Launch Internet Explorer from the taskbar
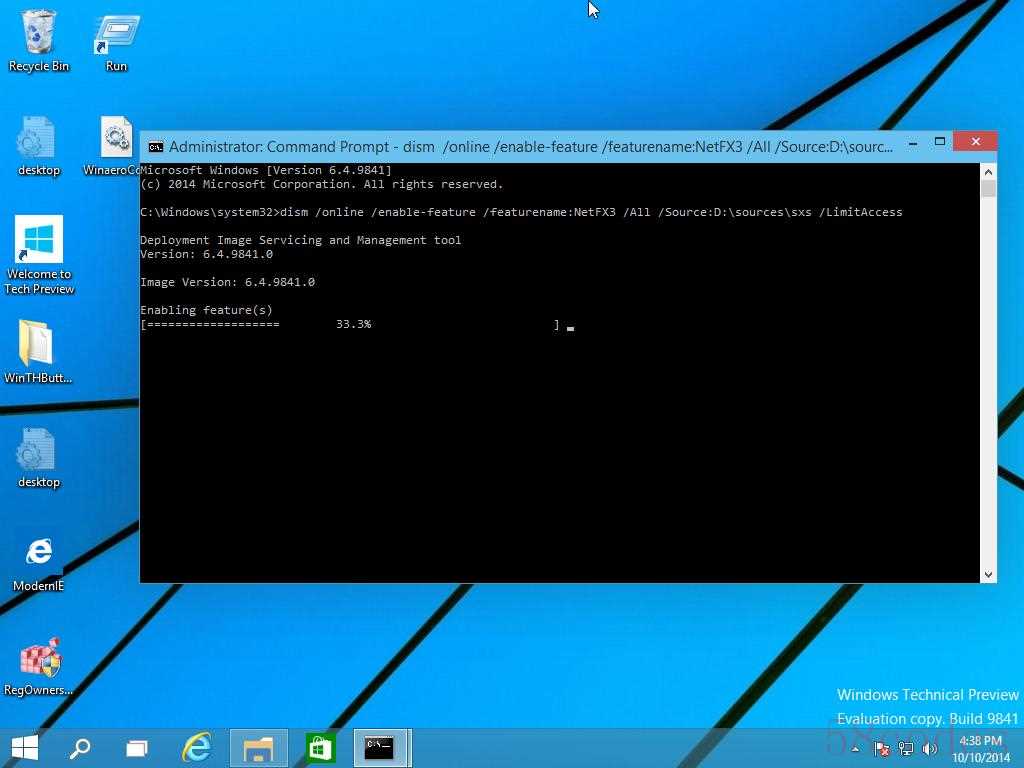Viewport: 1024px width, 768px height. coord(196,748)
